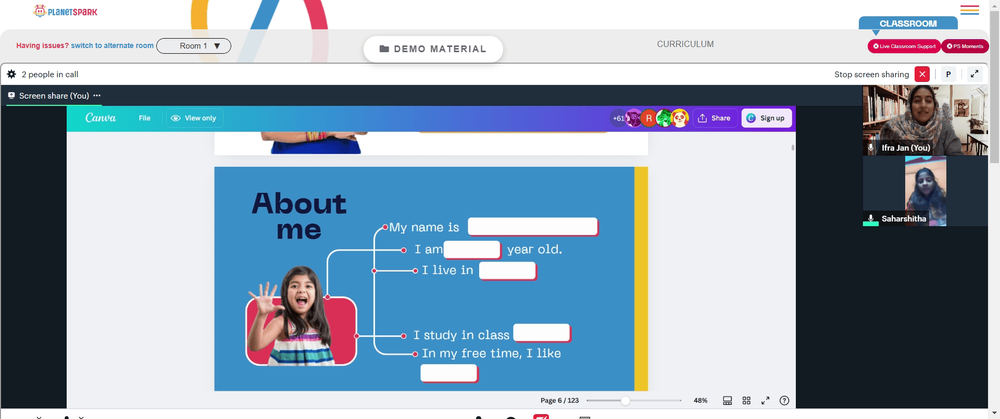This screenshot has height=419, width=1000.
Task: Open screen share options ellipsis
Action: [97, 96]
